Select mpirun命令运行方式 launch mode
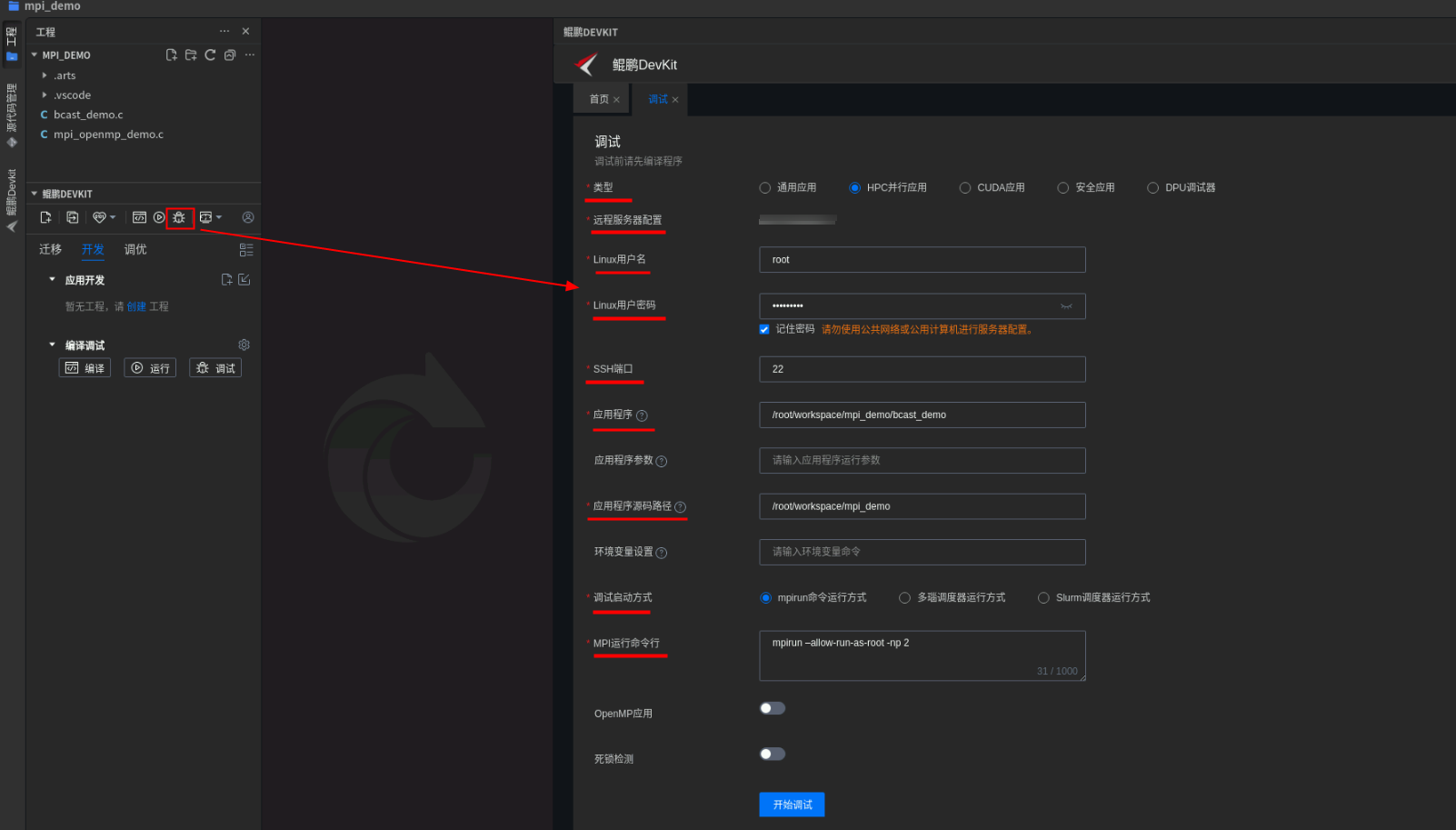 pyautogui.click(x=765, y=598)
